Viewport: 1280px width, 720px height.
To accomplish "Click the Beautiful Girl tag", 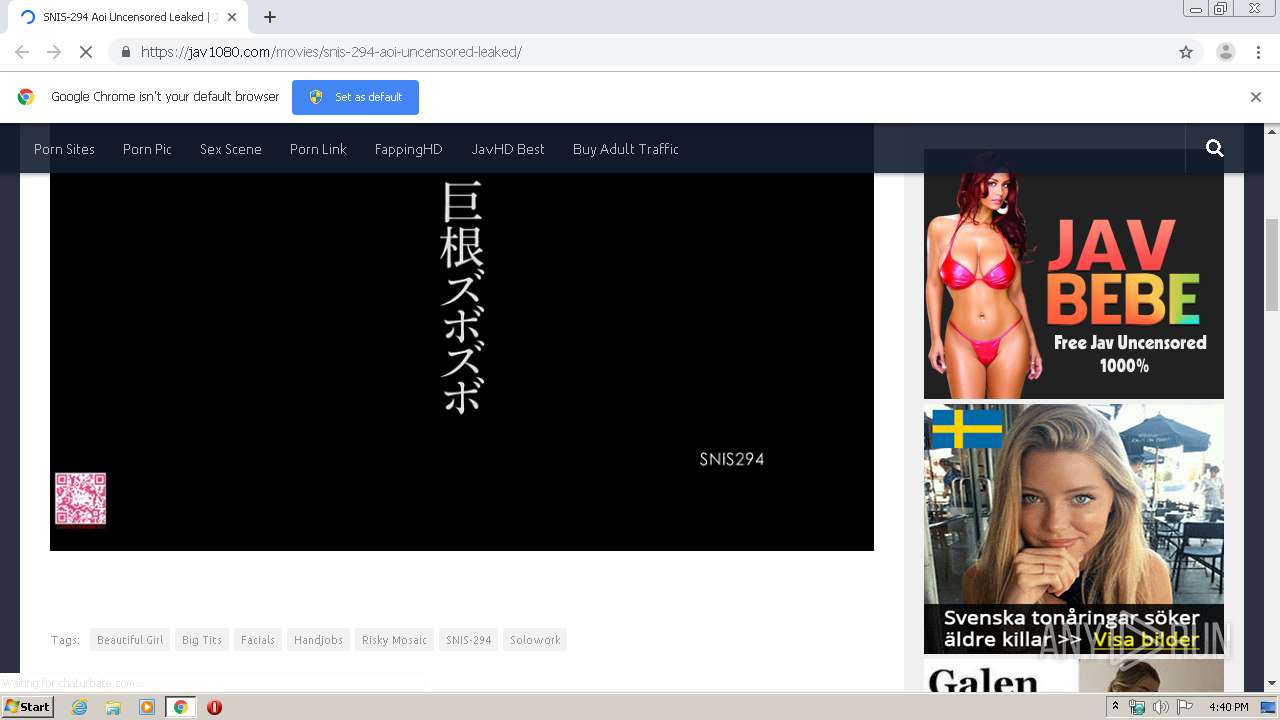I will pyautogui.click(x=130, y=640).
